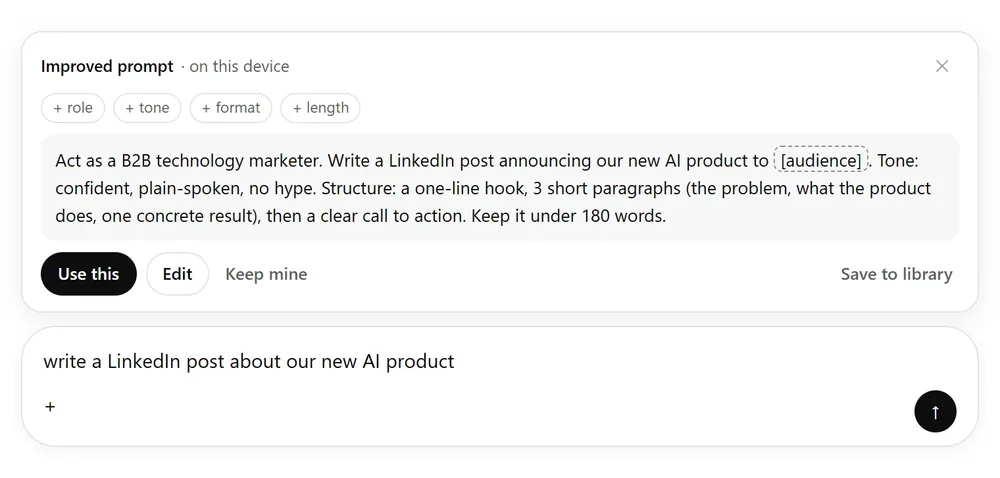The height and width of the screenshot is (478, 1000).
Task: Choose Keep mine to retain original
Action: (x=266, y=274)
